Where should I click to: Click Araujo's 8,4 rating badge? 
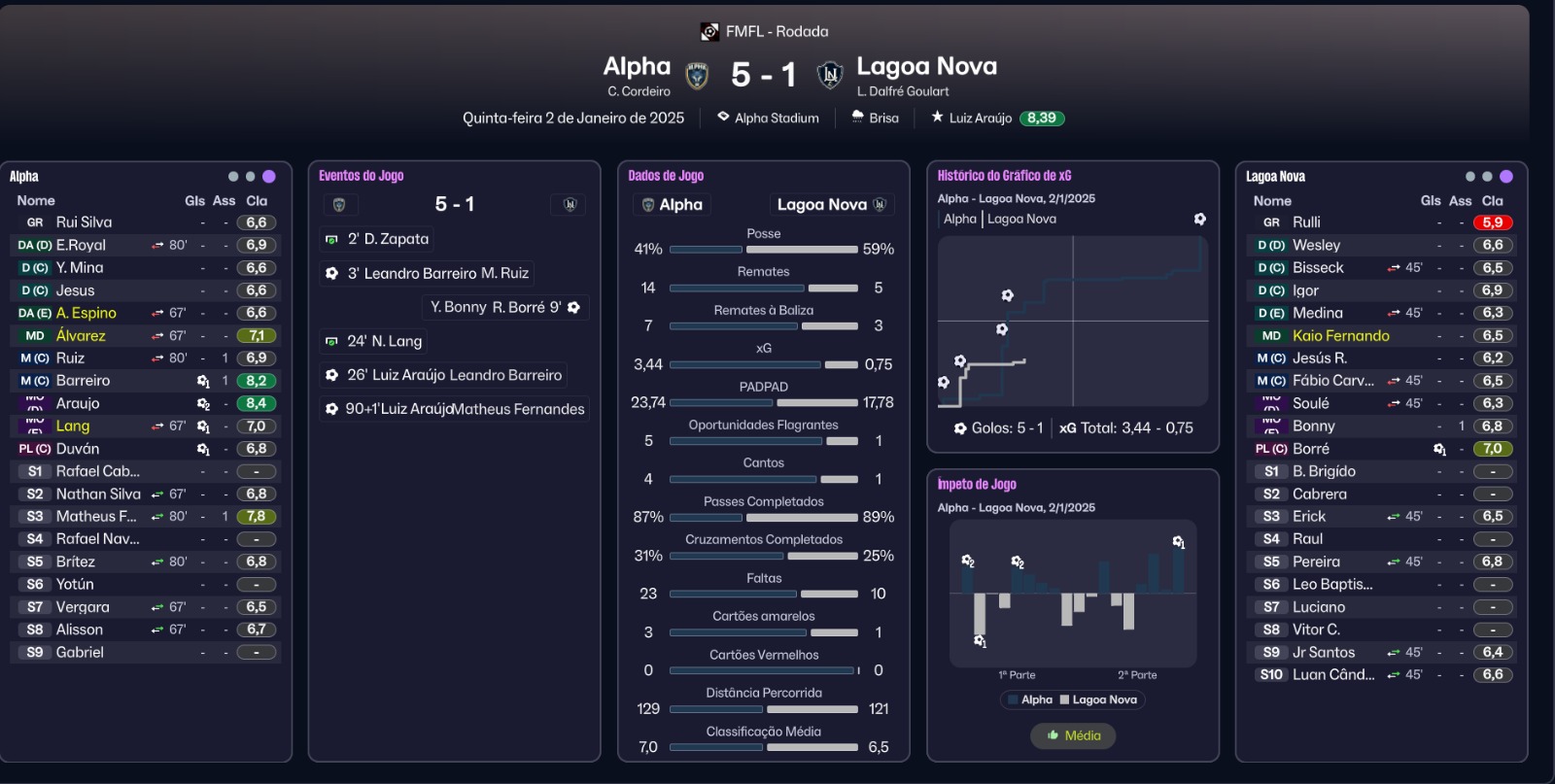tap(256, 403)
